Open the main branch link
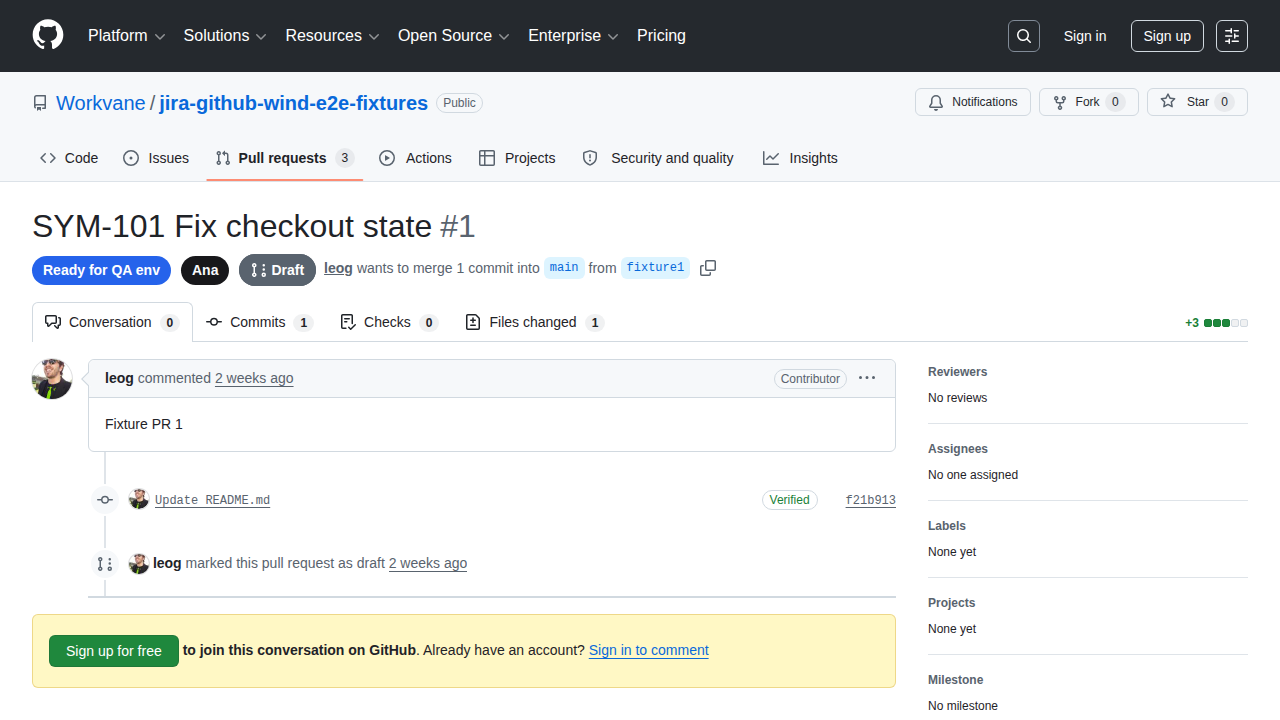The image size is (1280, 720). (564, 267)
